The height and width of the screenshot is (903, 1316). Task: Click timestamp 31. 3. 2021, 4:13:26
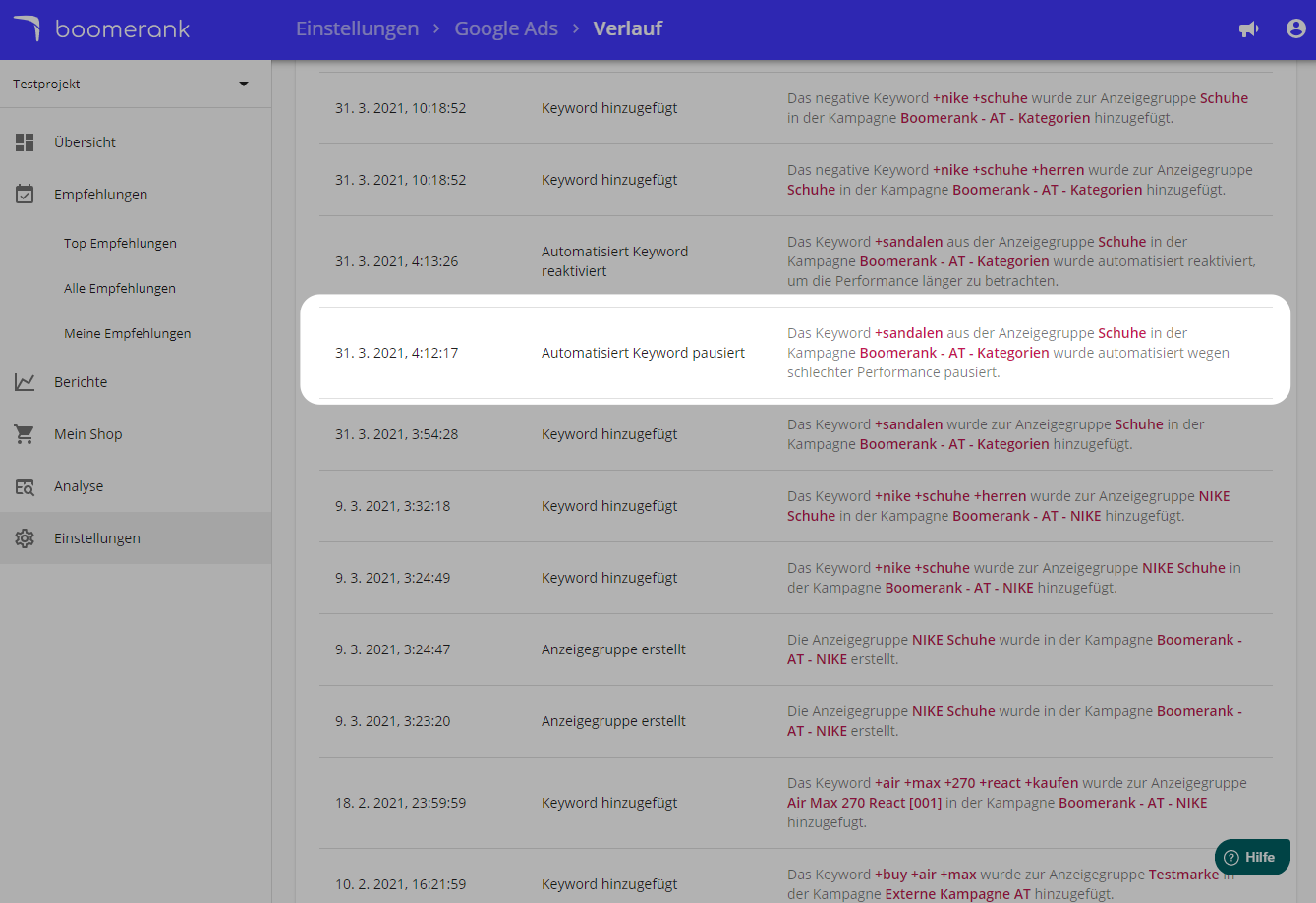pyautogui.click(x=396, y=261)
